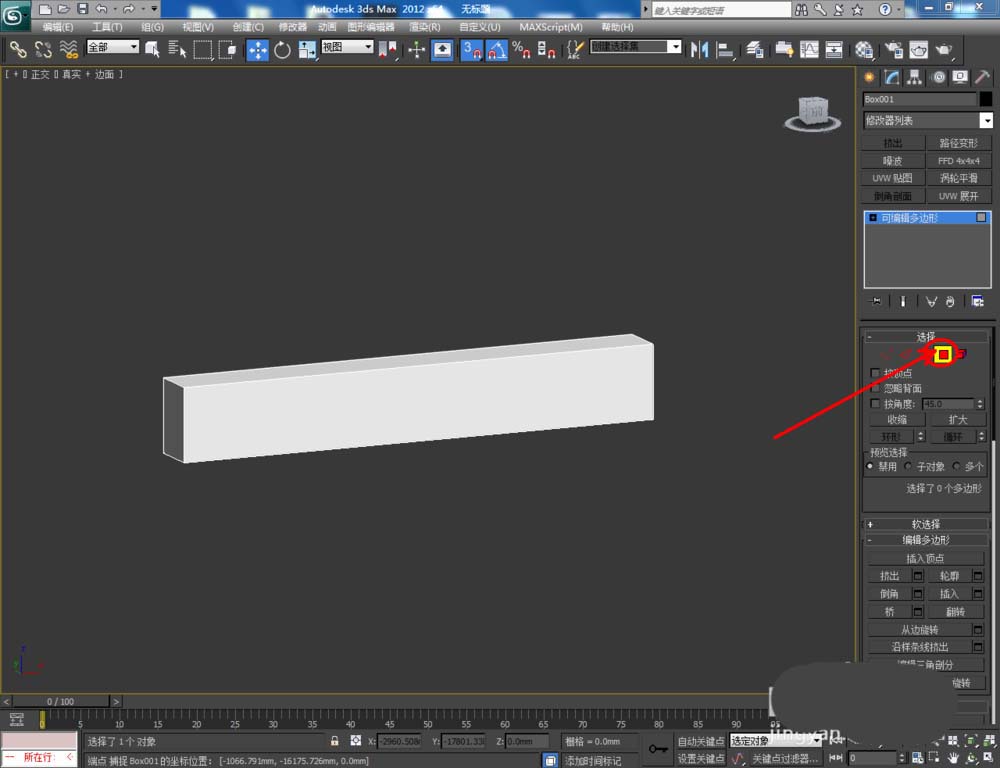Viewport: 1000px width, 768px height.
Task: Click the 收缩 shrink selection button
Action: click(x=897, y=420)
